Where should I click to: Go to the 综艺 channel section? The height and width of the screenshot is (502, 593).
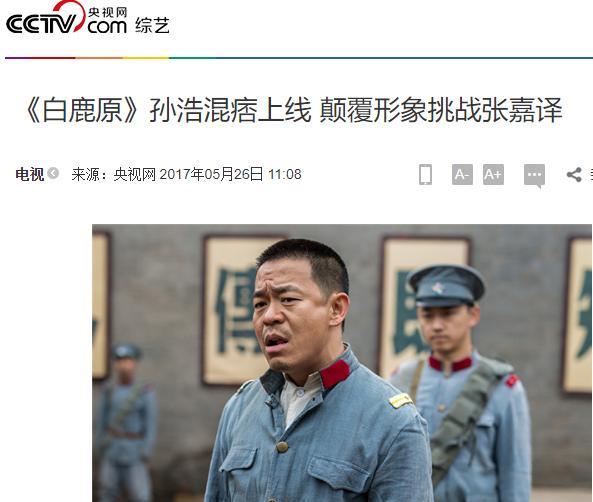click(152, 26)
